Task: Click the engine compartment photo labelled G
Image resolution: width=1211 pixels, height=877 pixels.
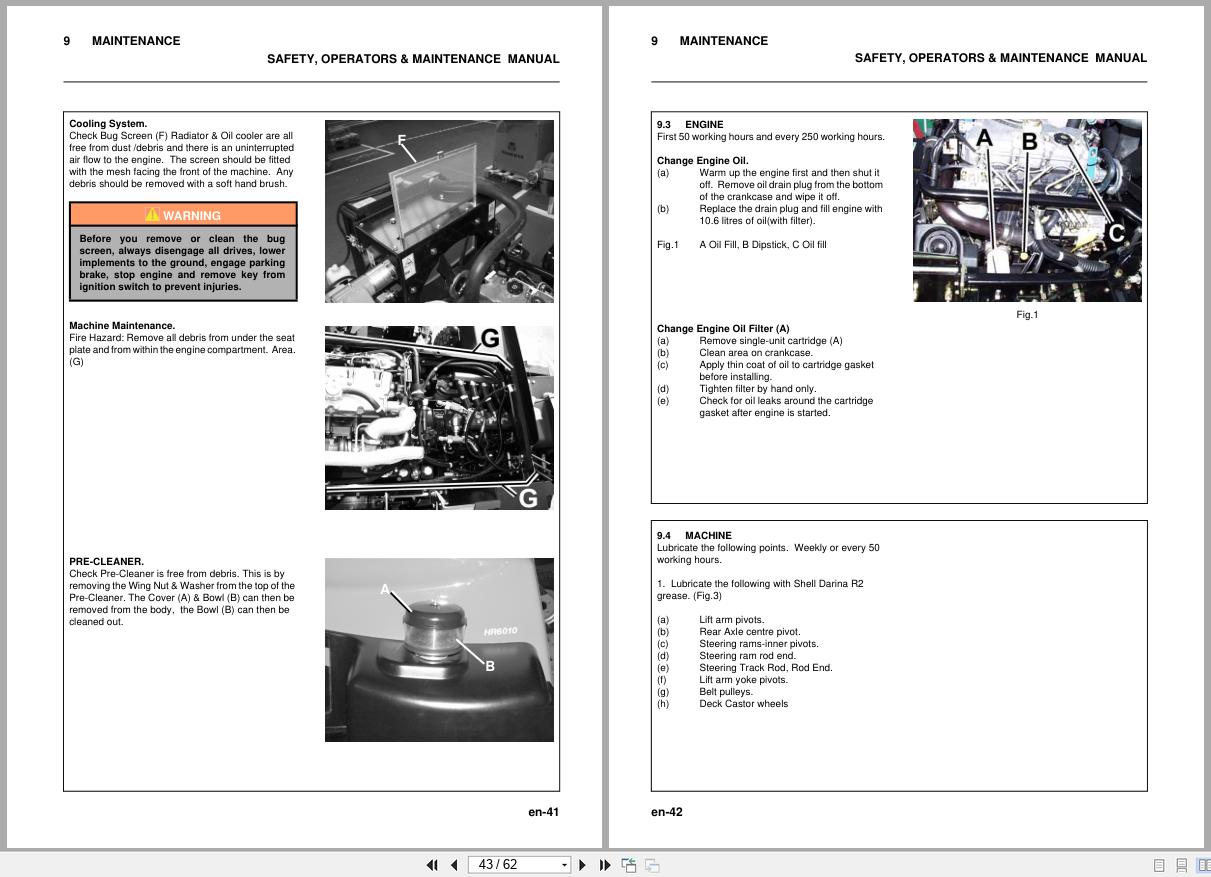Action: pos(439,418)
